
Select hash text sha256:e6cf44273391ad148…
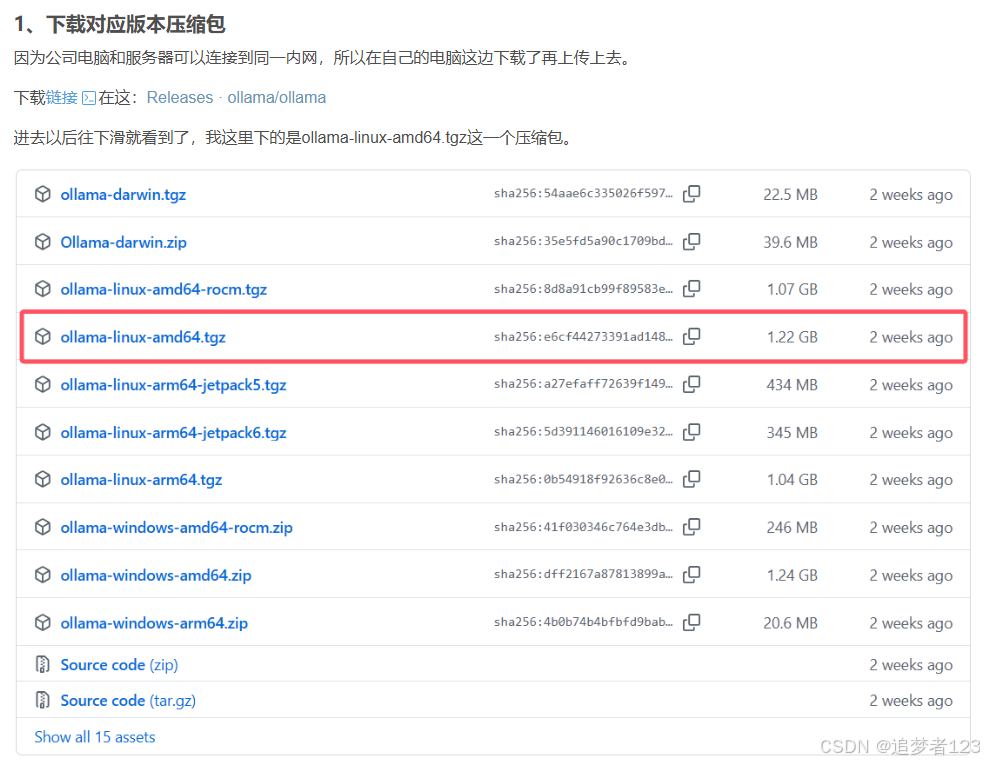click(583, 336)
